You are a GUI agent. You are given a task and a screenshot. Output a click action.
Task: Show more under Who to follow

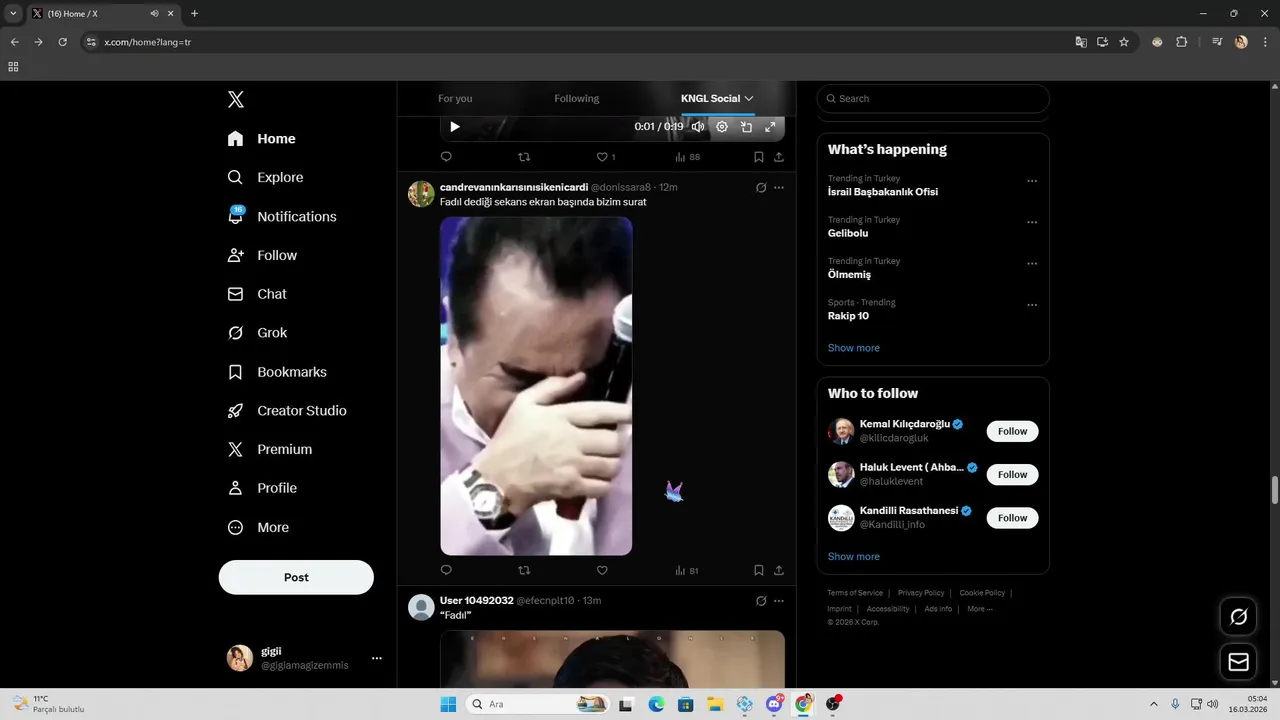point(854,556)
